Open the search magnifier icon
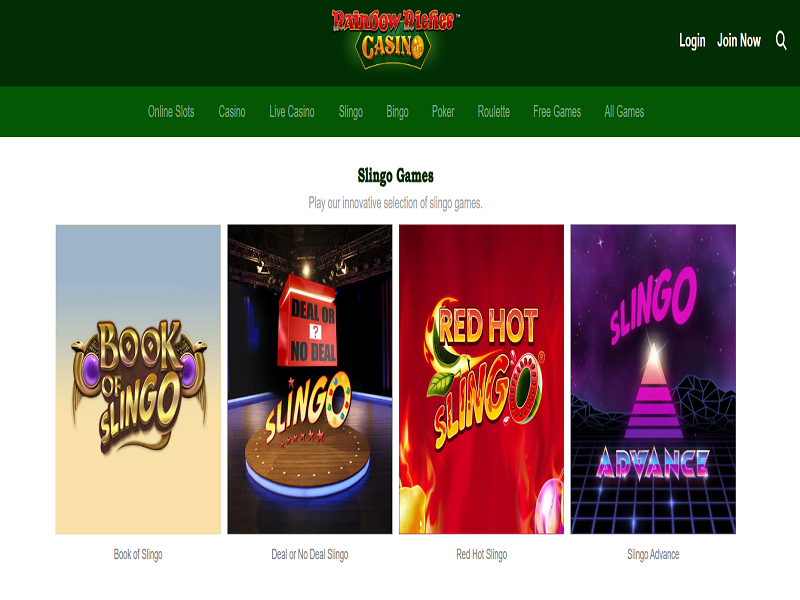 coord(781,40)
